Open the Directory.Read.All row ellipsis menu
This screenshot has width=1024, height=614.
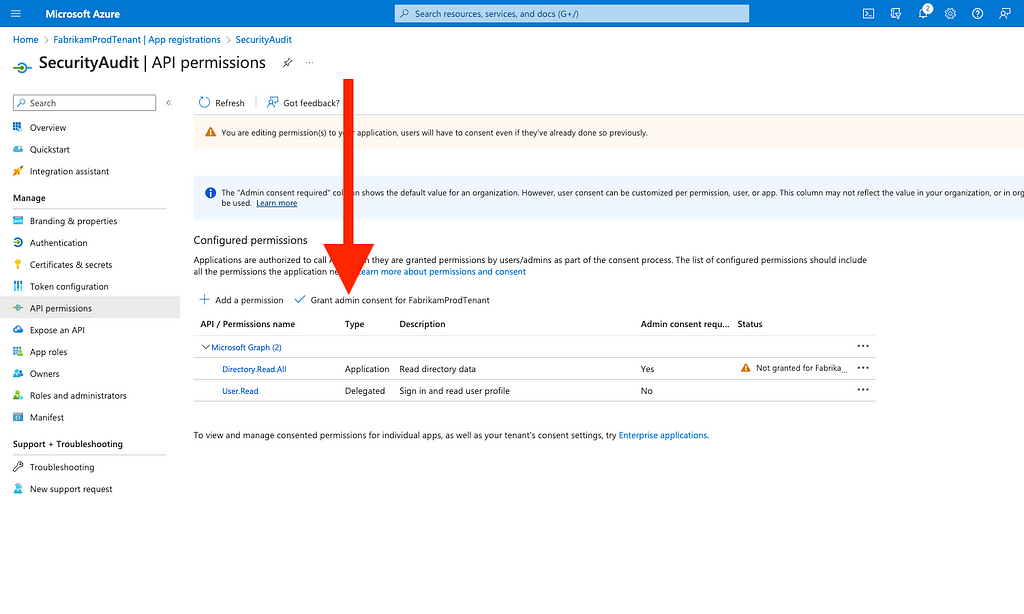point(863,368)
